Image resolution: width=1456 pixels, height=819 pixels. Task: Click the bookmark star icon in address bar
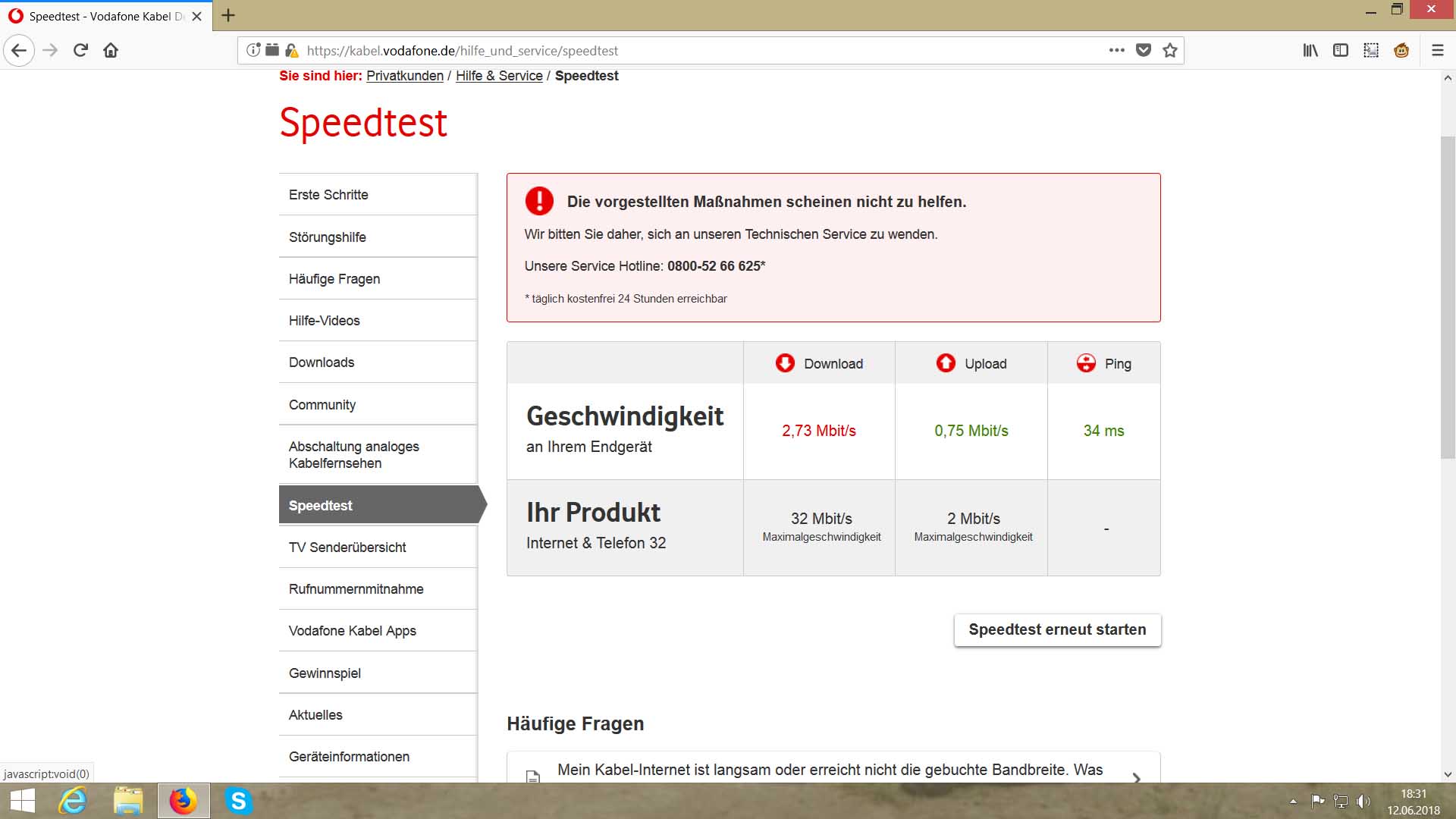pyautogui.click(x=1172, y=50)
